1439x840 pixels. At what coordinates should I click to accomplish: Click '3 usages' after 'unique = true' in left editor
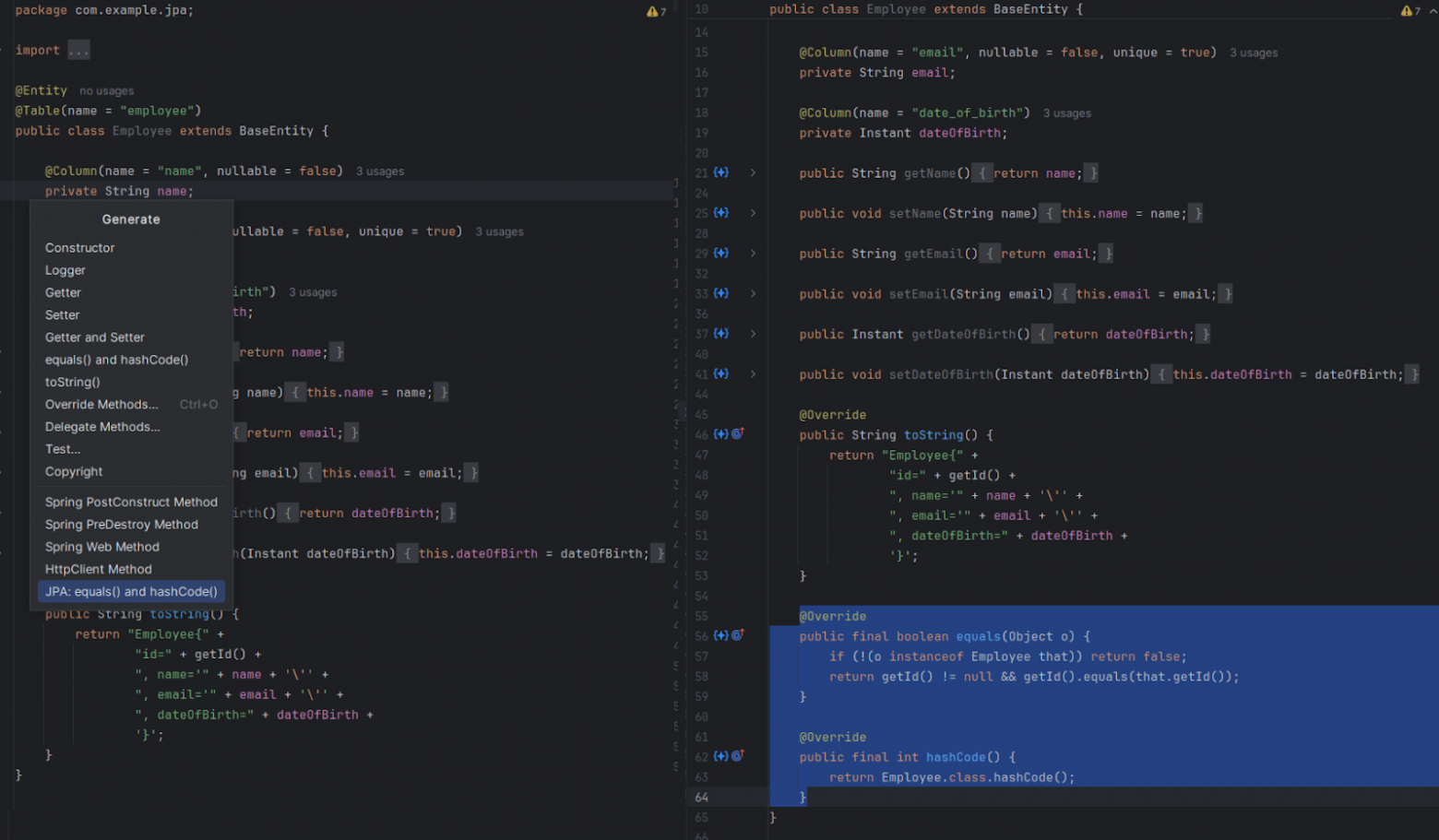click(x=499, y=232)
